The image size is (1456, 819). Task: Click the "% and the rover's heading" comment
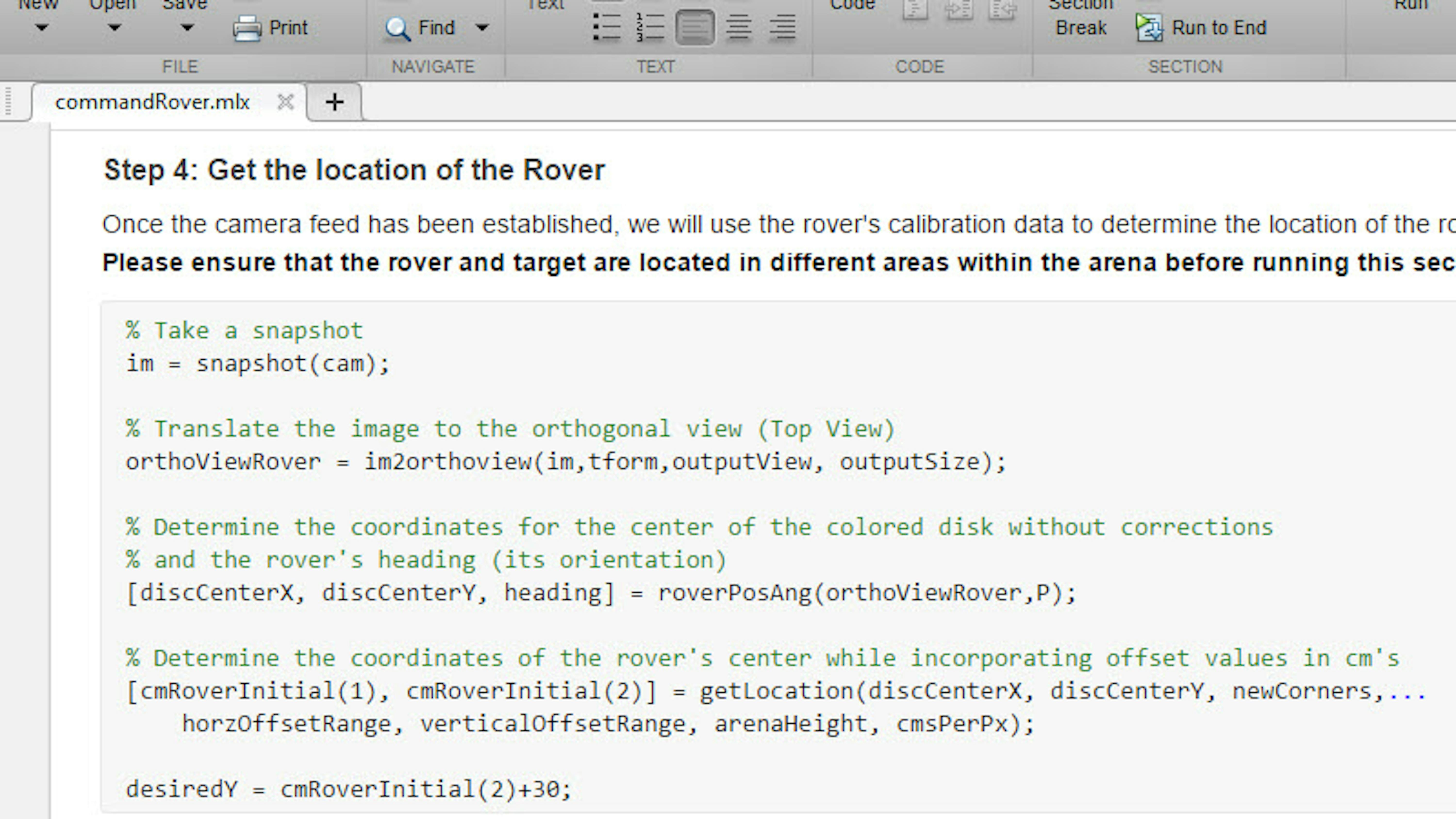tap(426, 560)
